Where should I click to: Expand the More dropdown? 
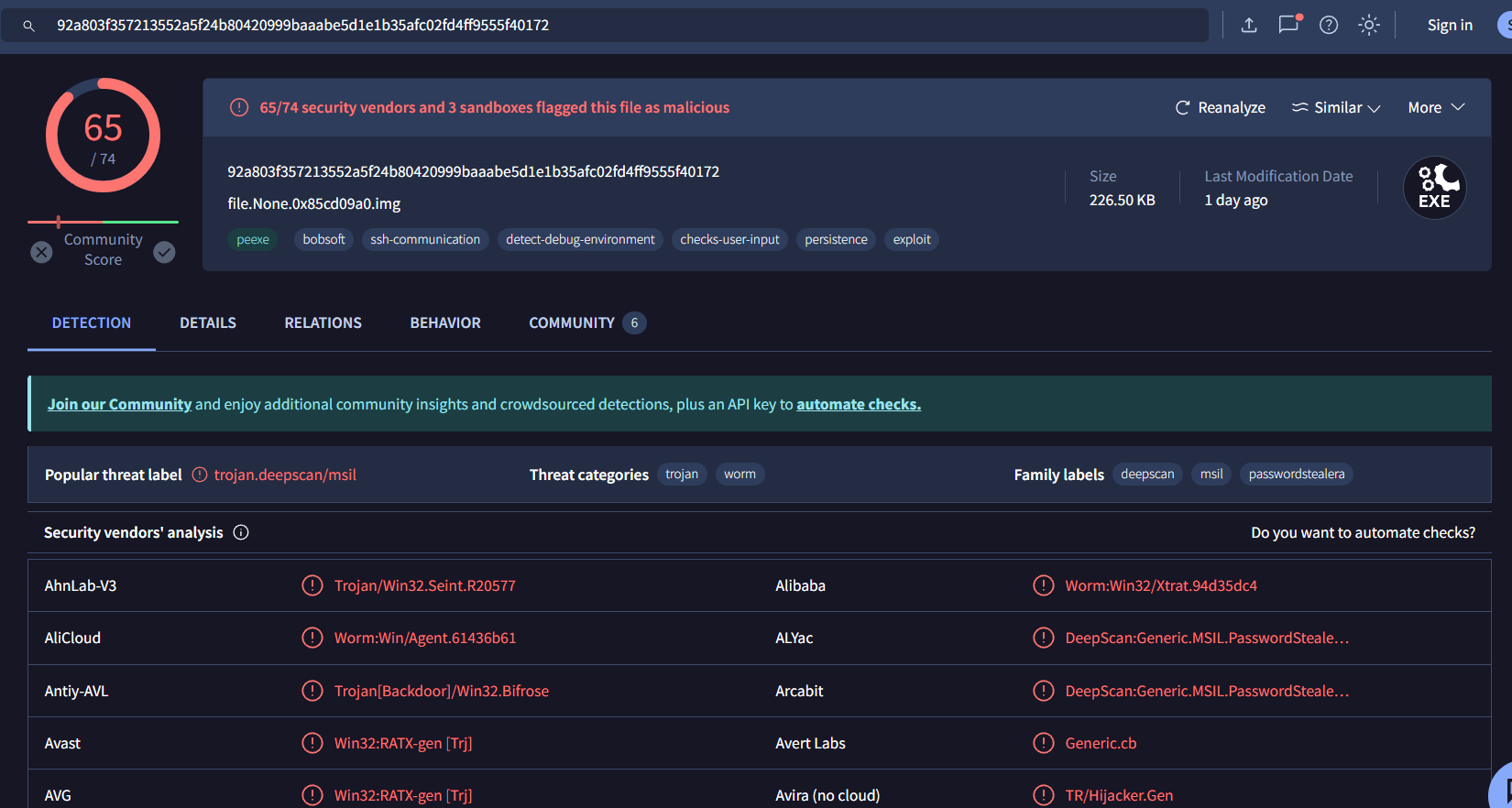coord(1436,107)
